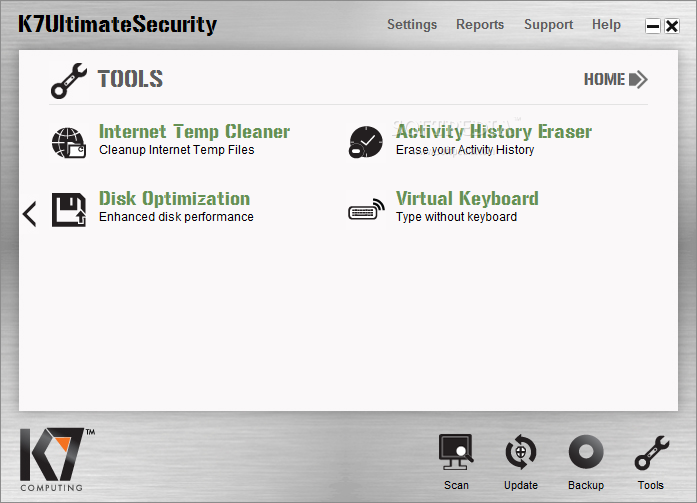This screenshot has width=697, height=503.
Task: Open the Virtual Keyboard icon
Action: point(366,209)
